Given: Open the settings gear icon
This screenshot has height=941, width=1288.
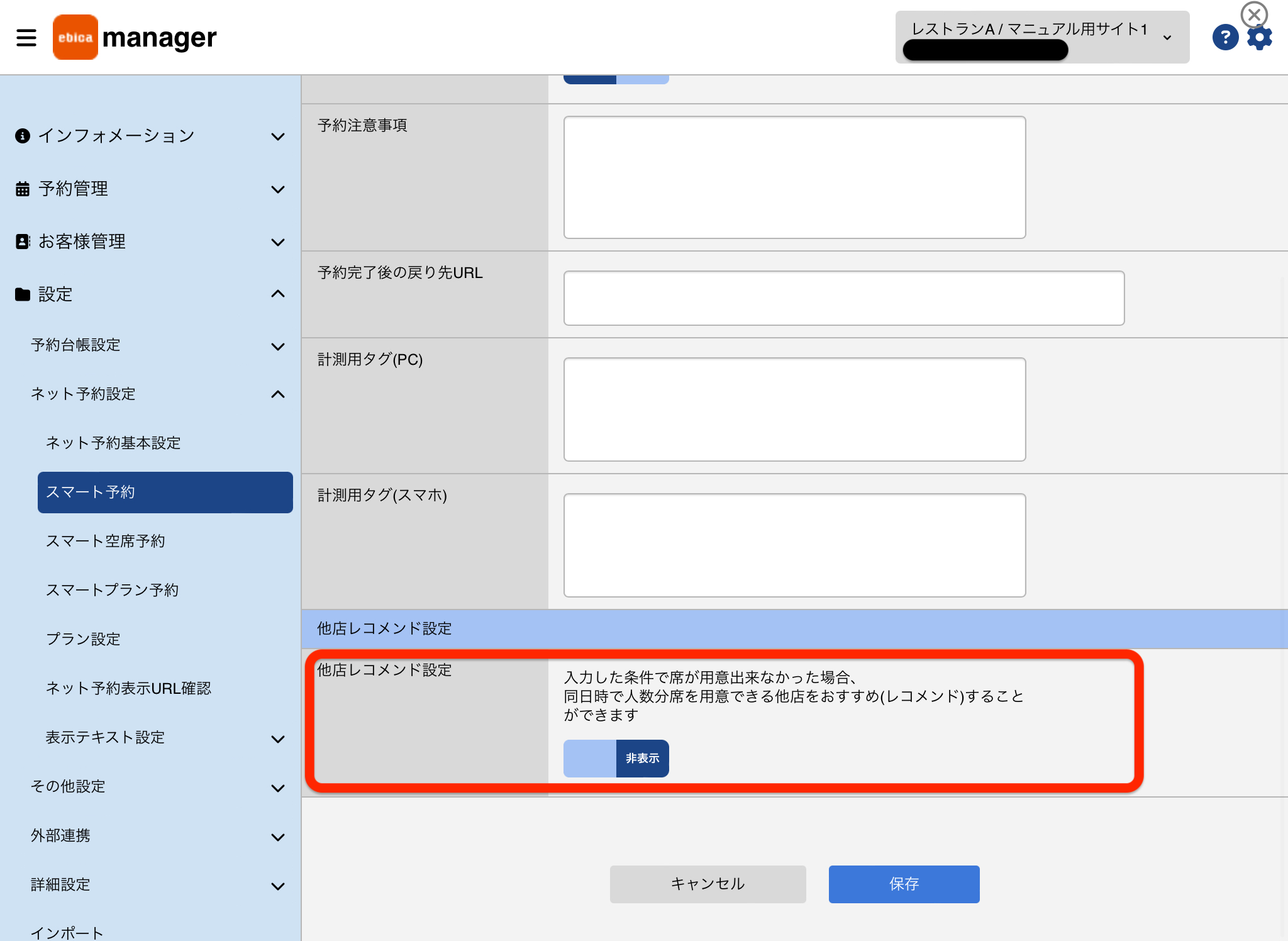Looking at the screenshot, I should pos(1260,38).
